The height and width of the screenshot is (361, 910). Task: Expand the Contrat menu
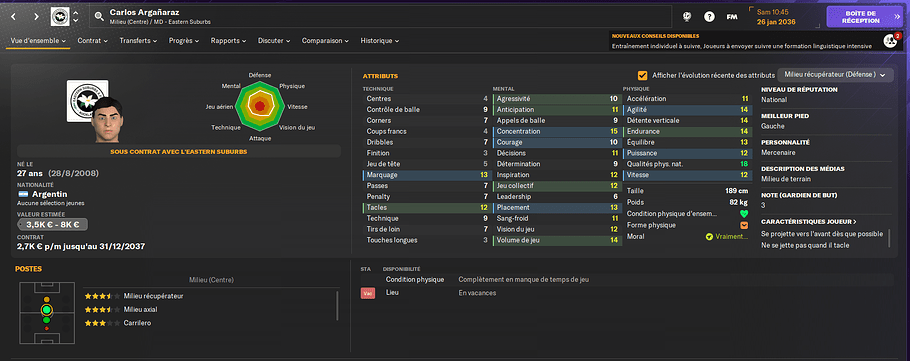pyautogui.click(x=93, y=41)
